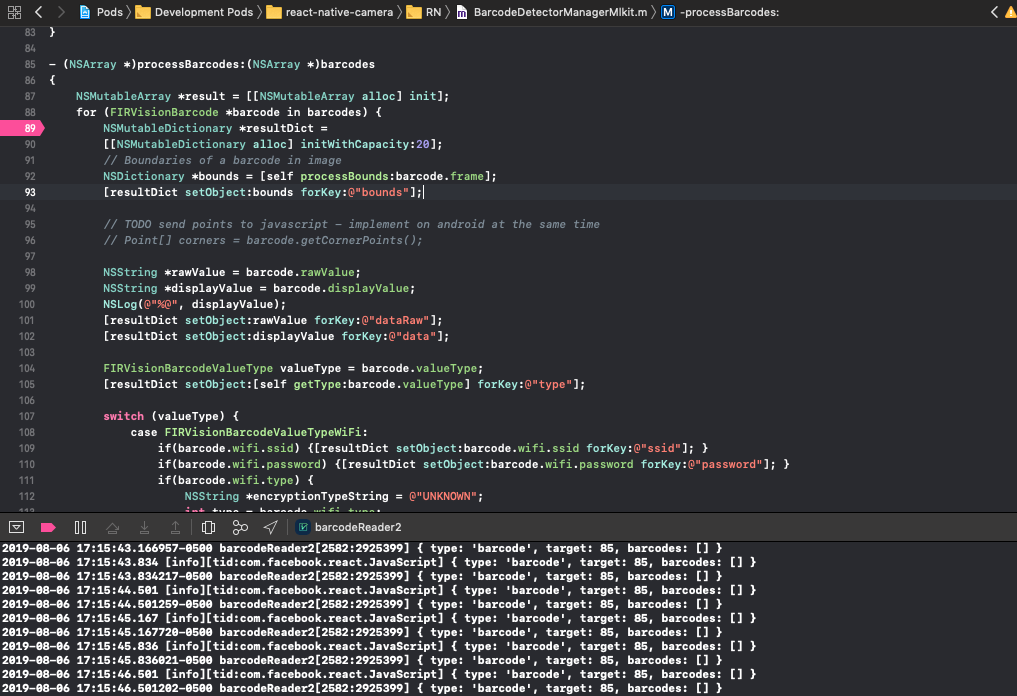Screen dimensions: 1017x696
Task: Click the warning triangle in the top right
Action: (1009, 12)
